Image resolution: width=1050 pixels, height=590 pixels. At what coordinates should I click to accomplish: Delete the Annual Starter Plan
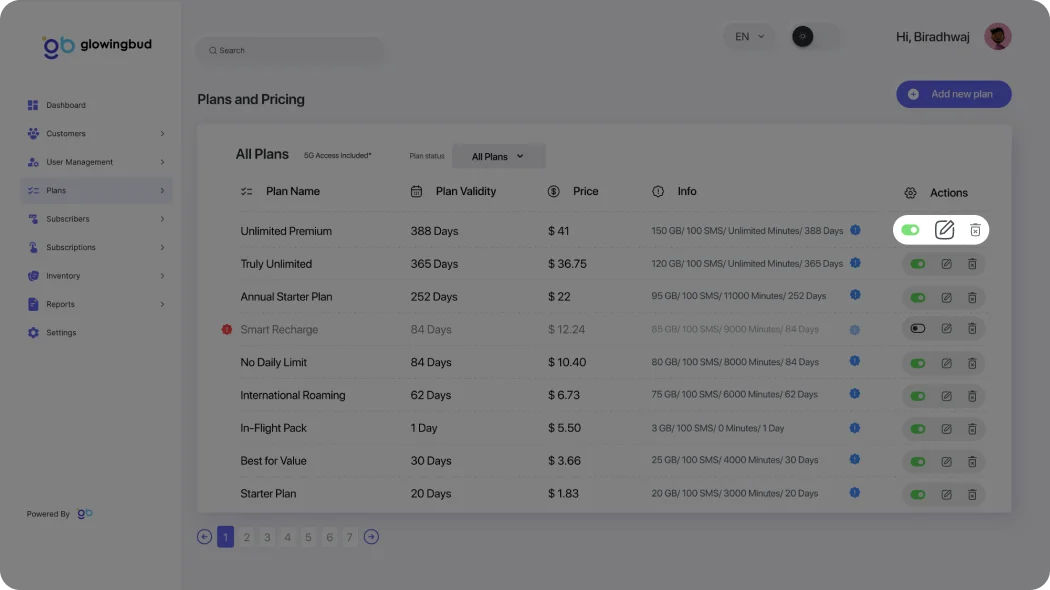coord(972,297)
